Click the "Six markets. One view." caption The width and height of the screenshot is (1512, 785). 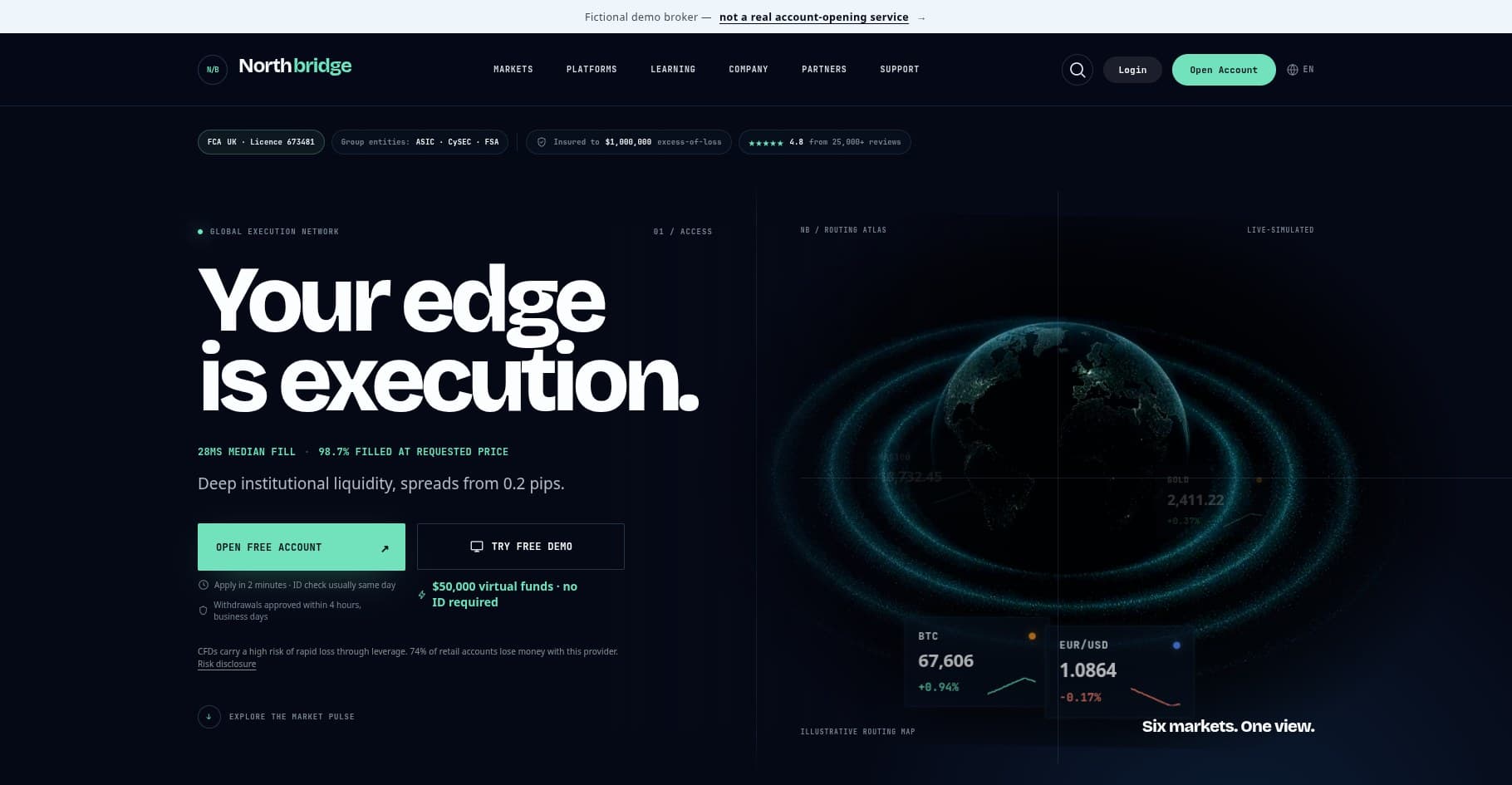(1228, 726)
